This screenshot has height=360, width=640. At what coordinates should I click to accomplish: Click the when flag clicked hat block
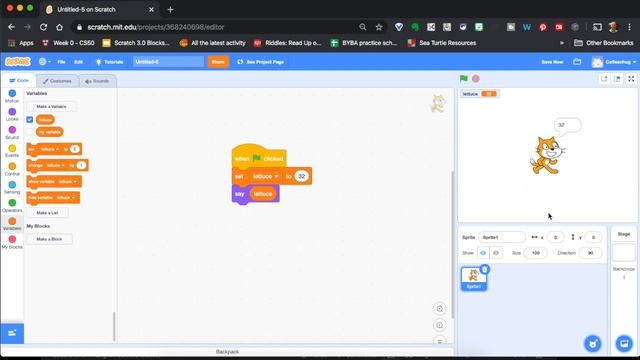click(259, 156)
